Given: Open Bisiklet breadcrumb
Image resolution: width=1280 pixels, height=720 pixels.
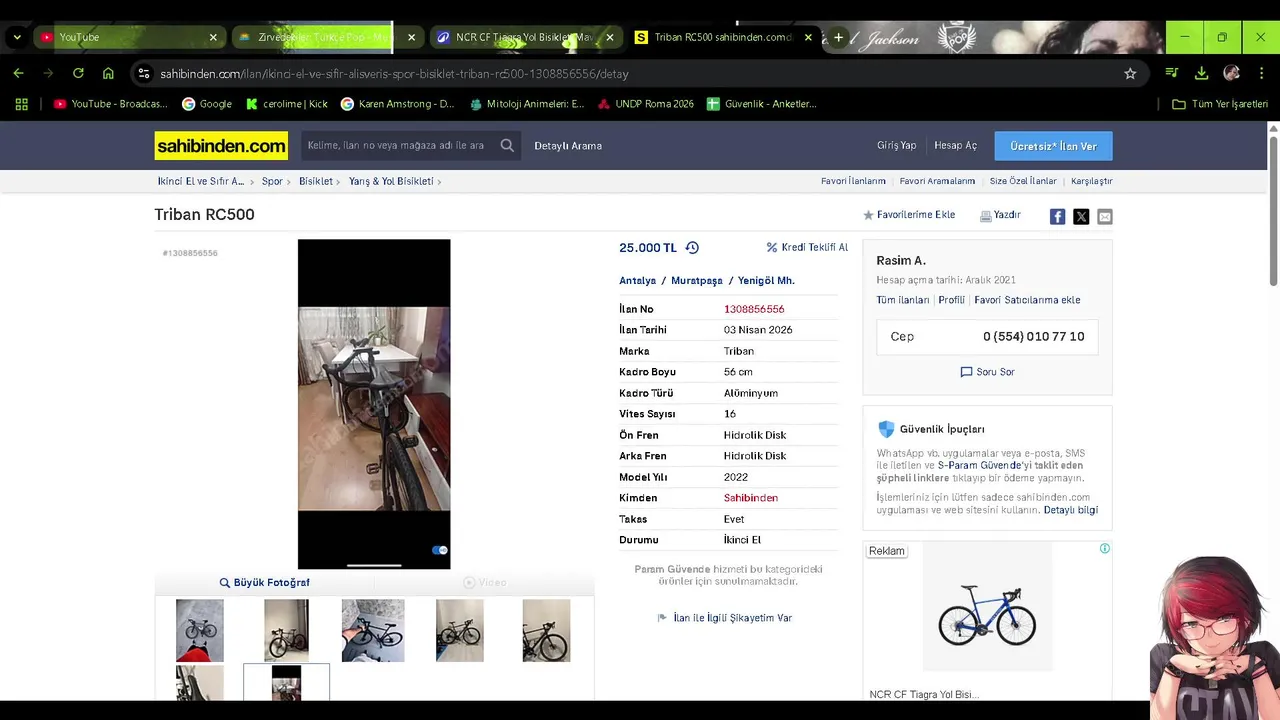Looking at the screenshot, I should point(316,181).
